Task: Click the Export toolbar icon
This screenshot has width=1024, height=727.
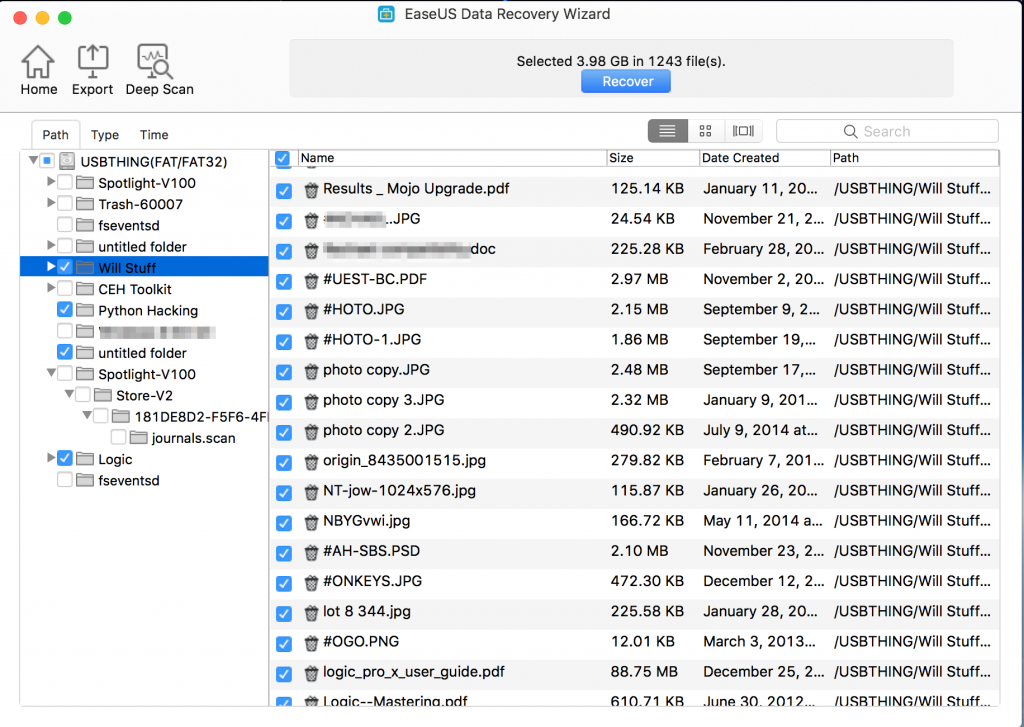Action: [93, 62]
